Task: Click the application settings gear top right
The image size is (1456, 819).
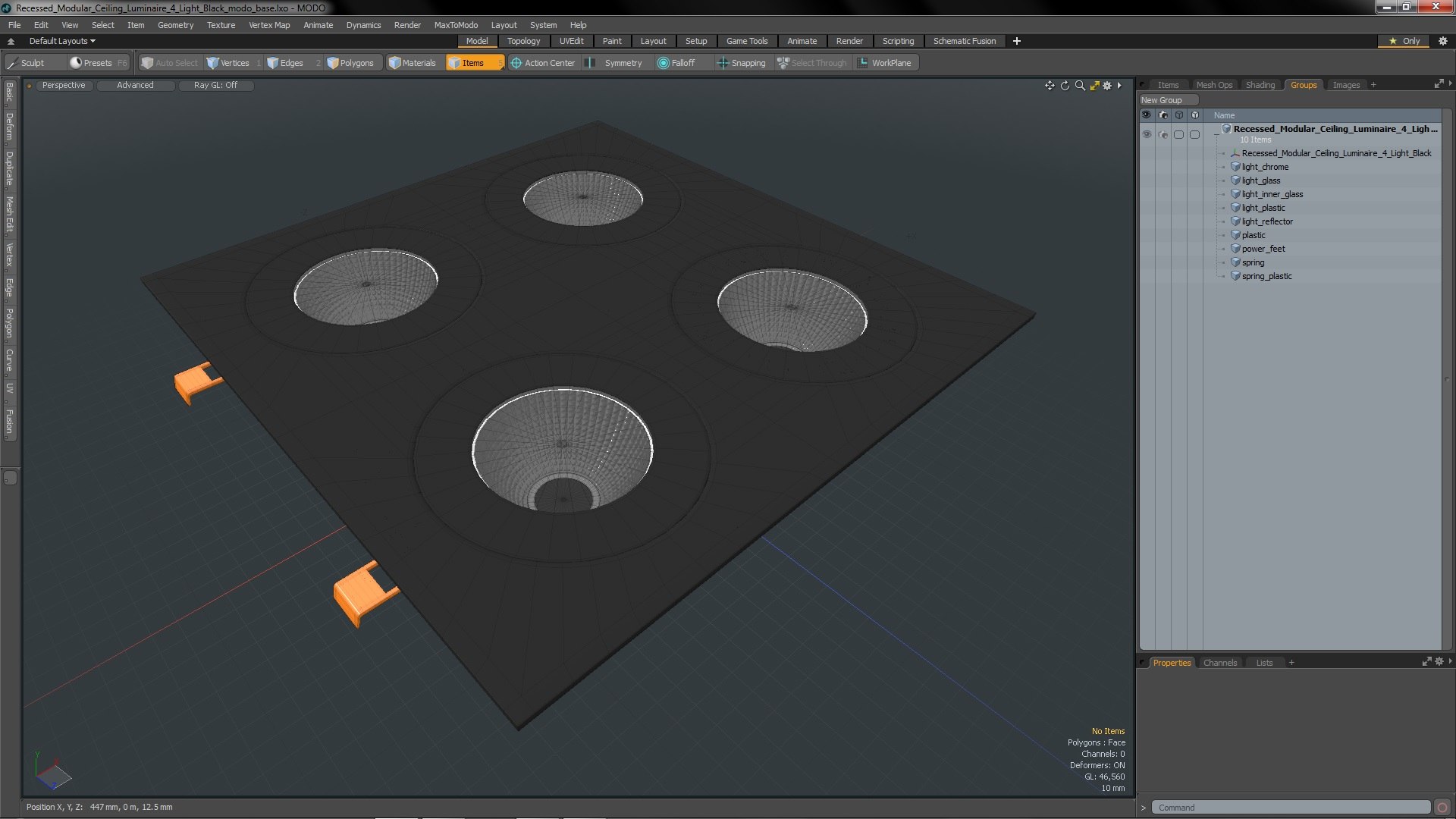Action: click(x=1443, y=41)
